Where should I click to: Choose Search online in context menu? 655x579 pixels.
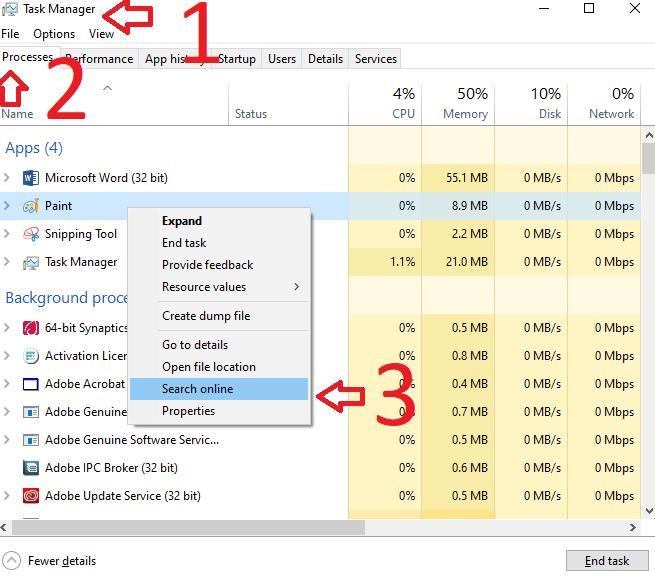click(x=219, y=389)
